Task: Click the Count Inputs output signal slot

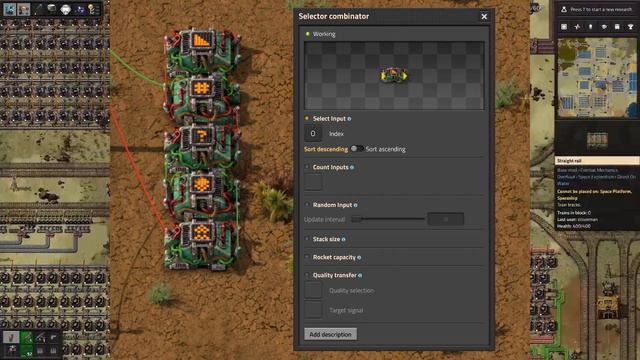Action: click(x=313, y=182)
